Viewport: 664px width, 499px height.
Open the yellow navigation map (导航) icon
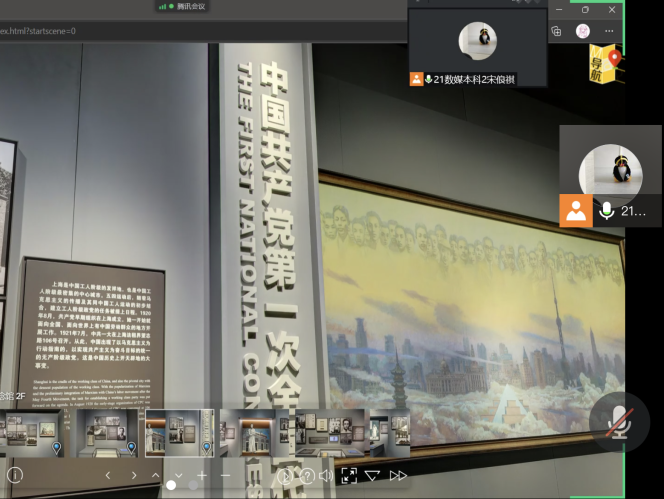tap(603, 62)
